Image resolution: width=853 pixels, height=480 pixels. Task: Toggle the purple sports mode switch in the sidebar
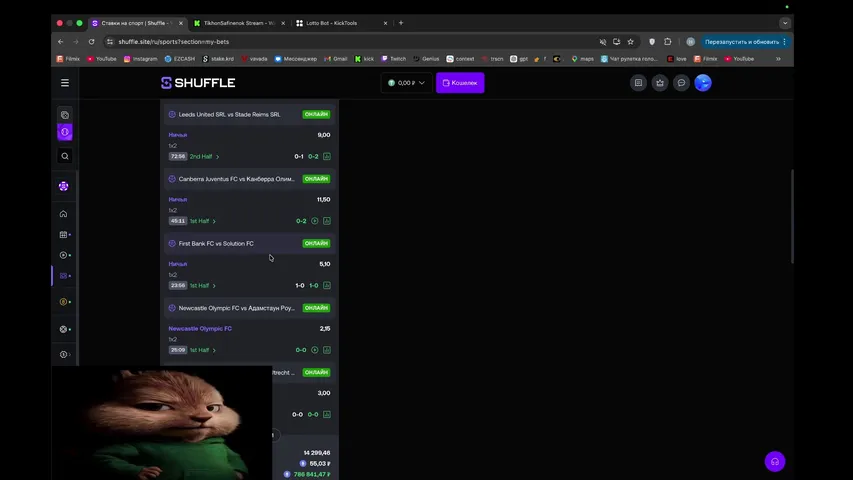tap(65, 132)
